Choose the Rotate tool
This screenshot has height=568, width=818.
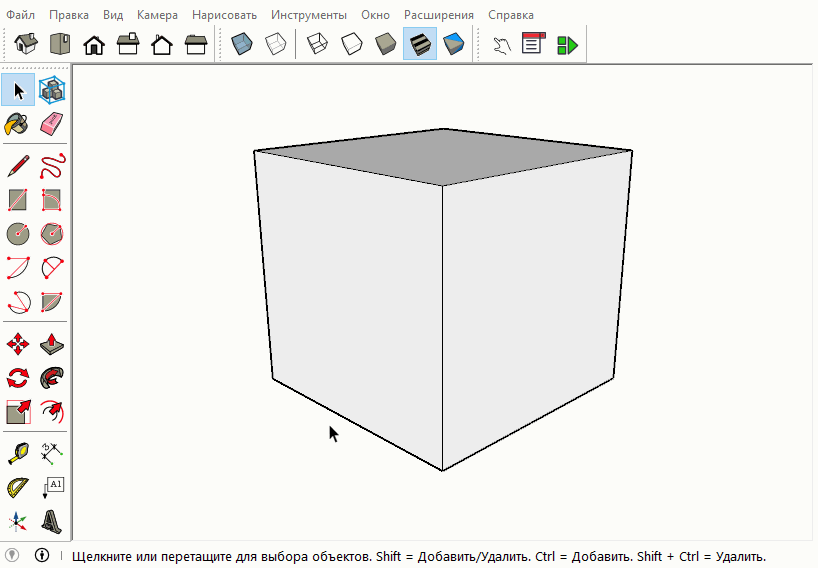[18, 378]
